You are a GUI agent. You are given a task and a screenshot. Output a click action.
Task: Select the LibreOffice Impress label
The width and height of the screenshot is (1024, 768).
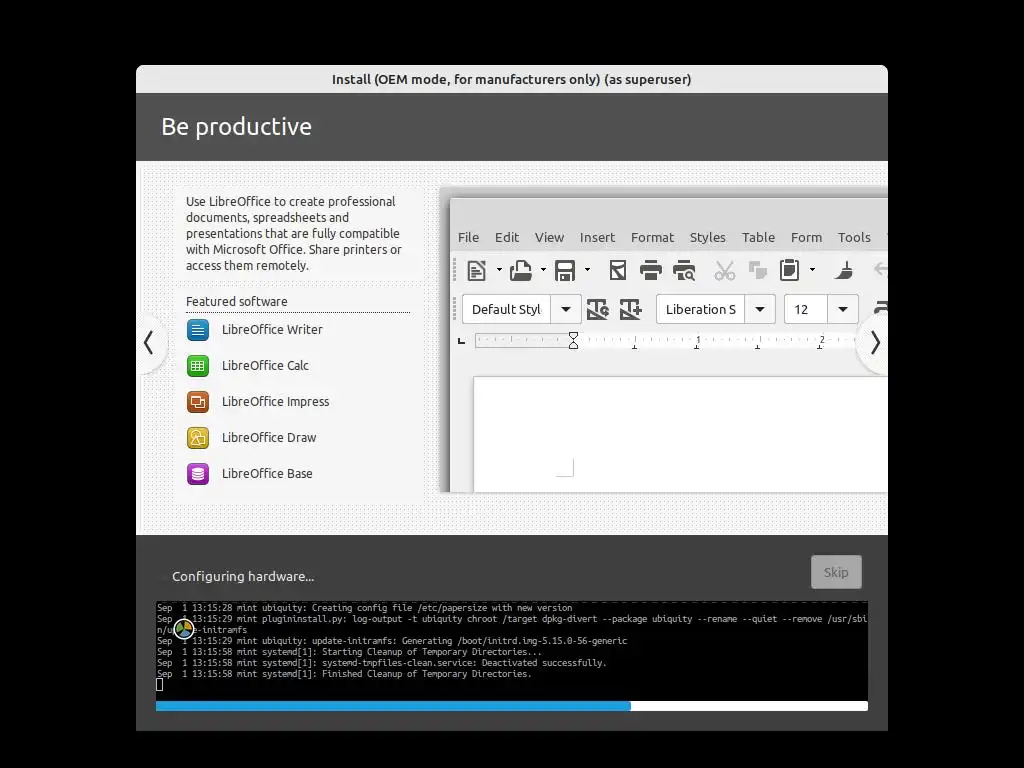pyautogui.click(x=275, y=402)
